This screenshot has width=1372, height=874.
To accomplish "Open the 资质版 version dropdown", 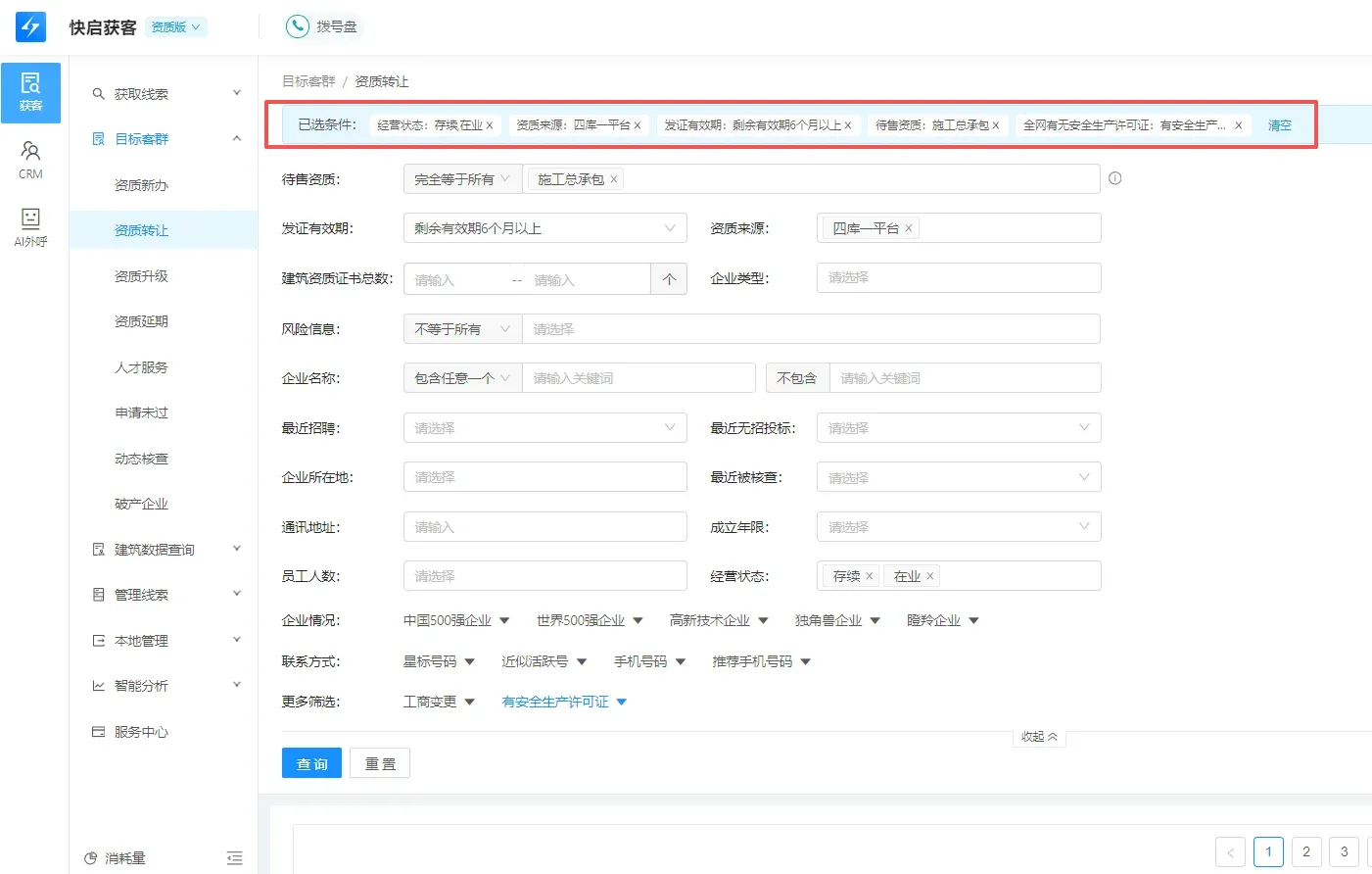I will (x=176, y=27).
